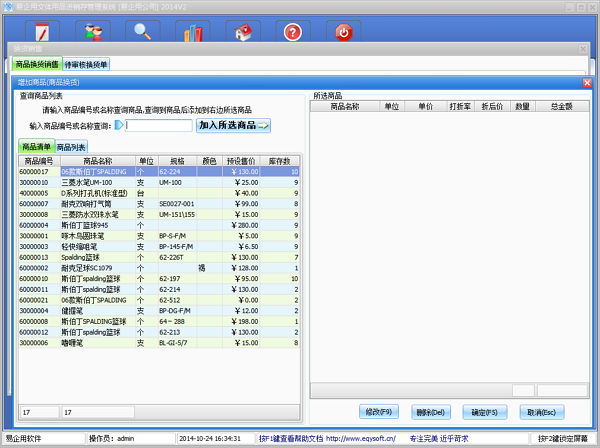600x448 pixels.
Task: Select row 健握笔
Action: 159,311
